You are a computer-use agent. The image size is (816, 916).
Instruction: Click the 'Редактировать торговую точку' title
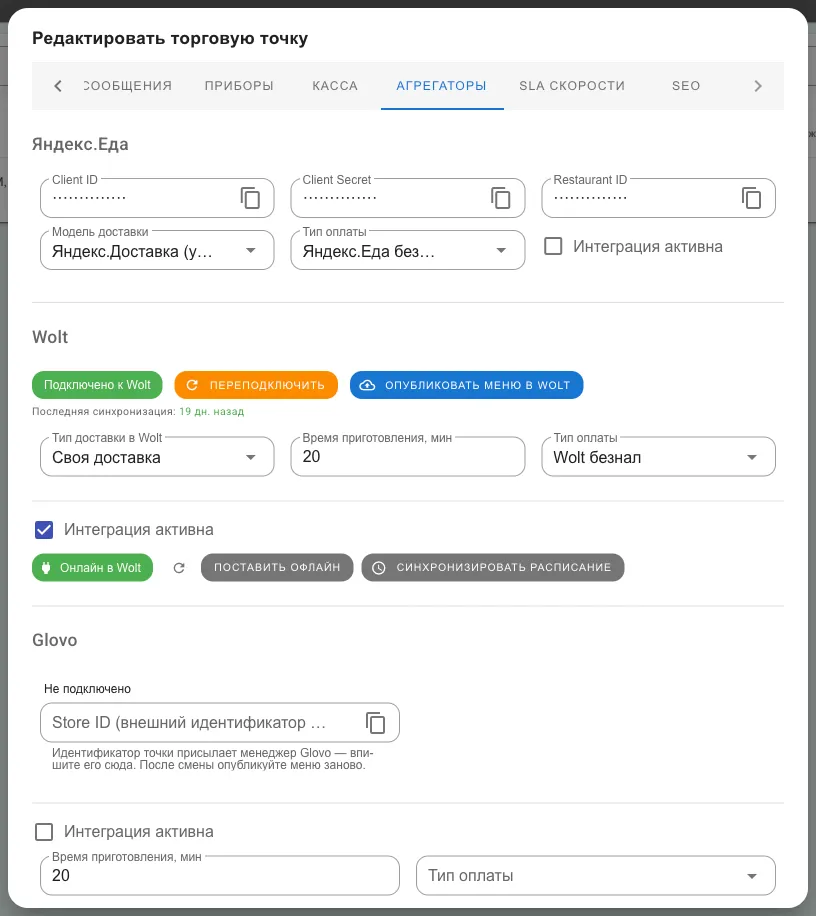coord(170,39)
